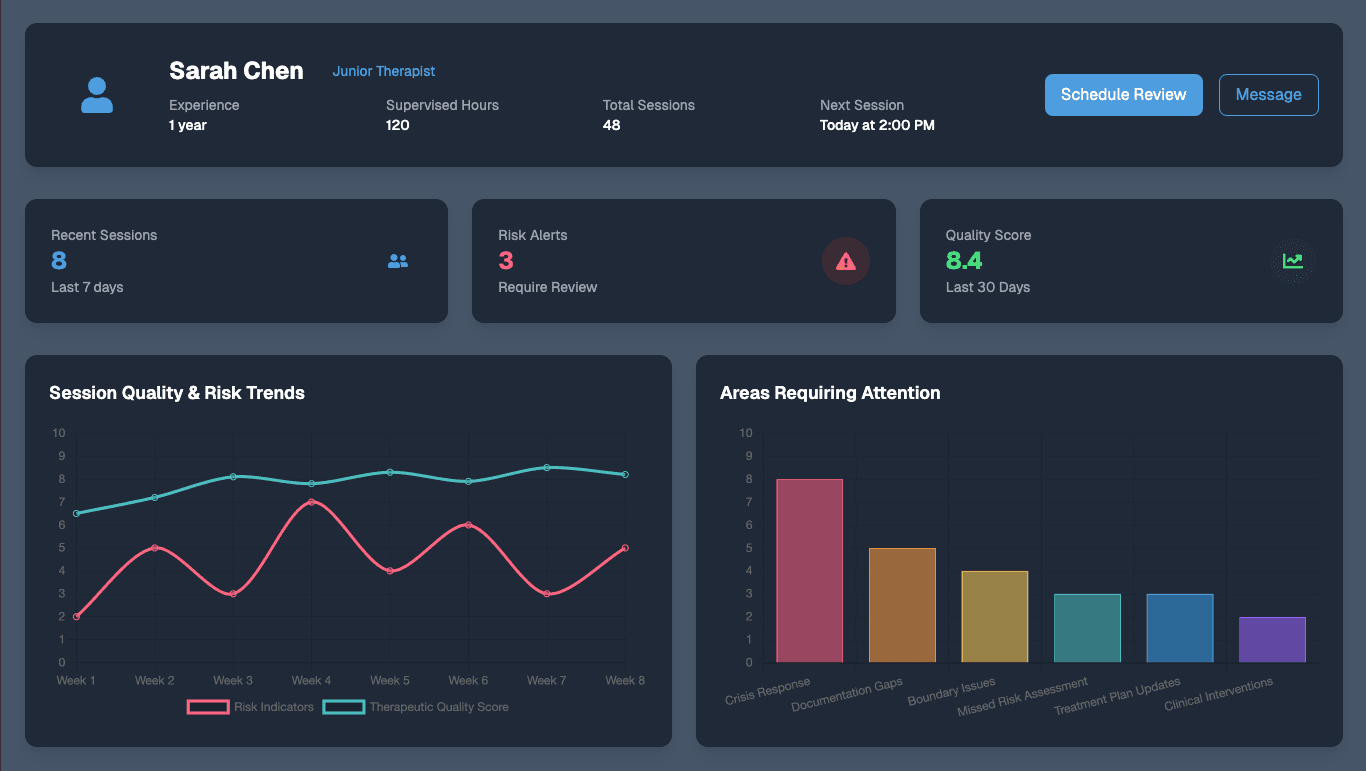Click the Last 7 days text
The width and height of the screenshot is (1366, 771).
click(x=87, y=287)
